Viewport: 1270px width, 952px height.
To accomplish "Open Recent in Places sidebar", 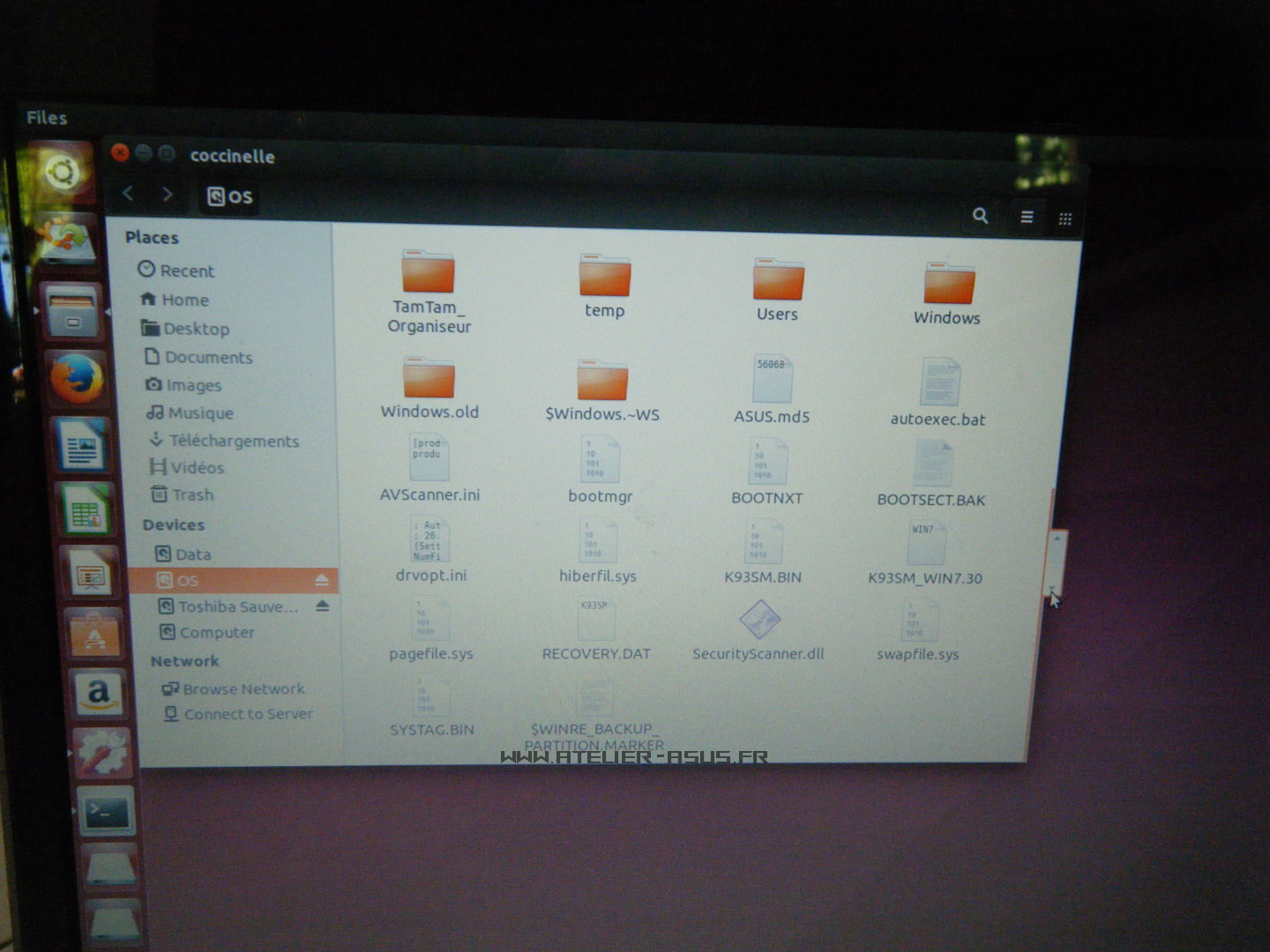I will pos(186,271).
